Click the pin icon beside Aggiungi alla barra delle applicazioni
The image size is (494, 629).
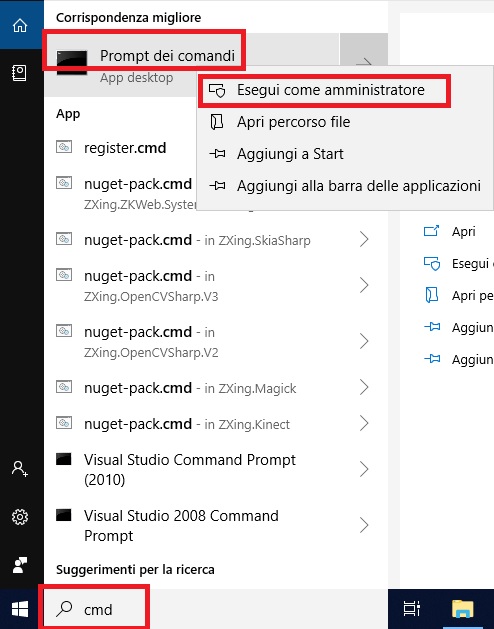pos(218,186)
